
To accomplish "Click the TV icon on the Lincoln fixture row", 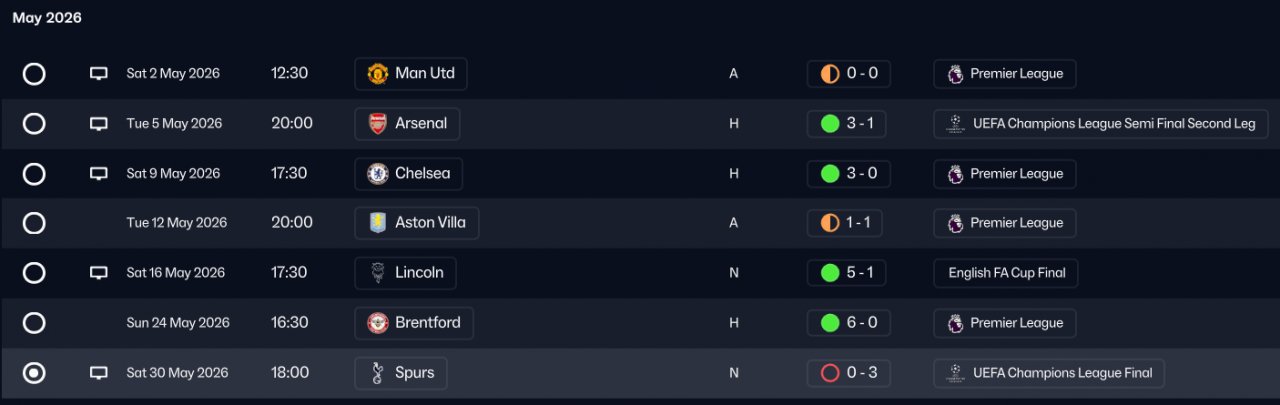I will click(98, 273).
